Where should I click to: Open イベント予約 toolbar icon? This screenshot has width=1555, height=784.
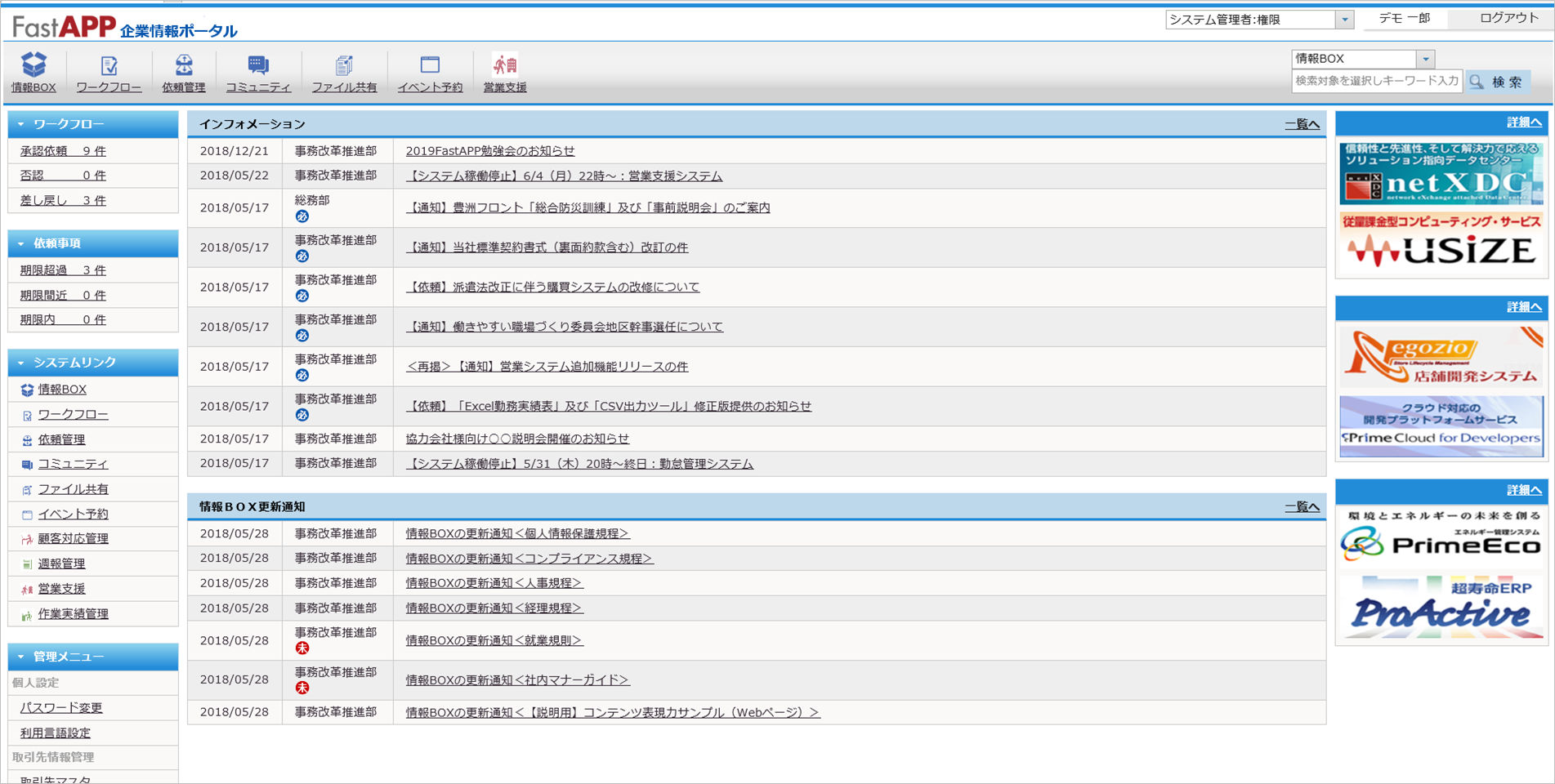point(430,72)
